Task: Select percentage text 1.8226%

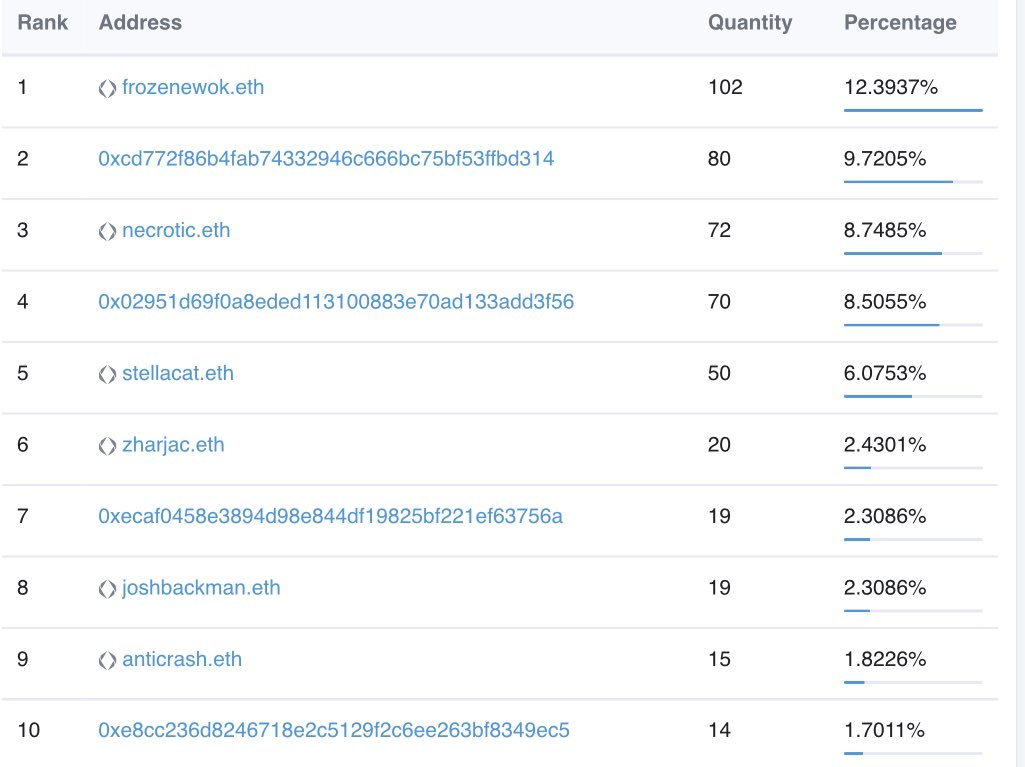Action: 885,659
